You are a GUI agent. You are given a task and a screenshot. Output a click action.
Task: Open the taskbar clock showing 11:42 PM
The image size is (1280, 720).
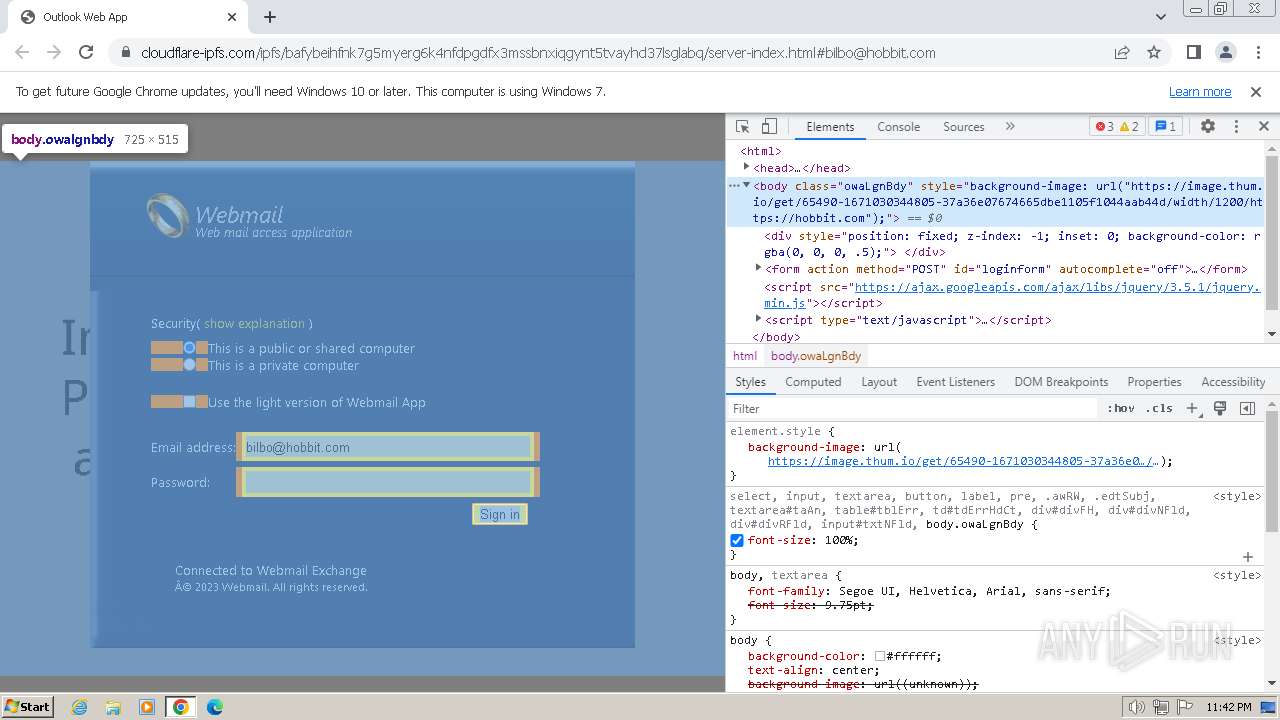tap(1228, 707)
